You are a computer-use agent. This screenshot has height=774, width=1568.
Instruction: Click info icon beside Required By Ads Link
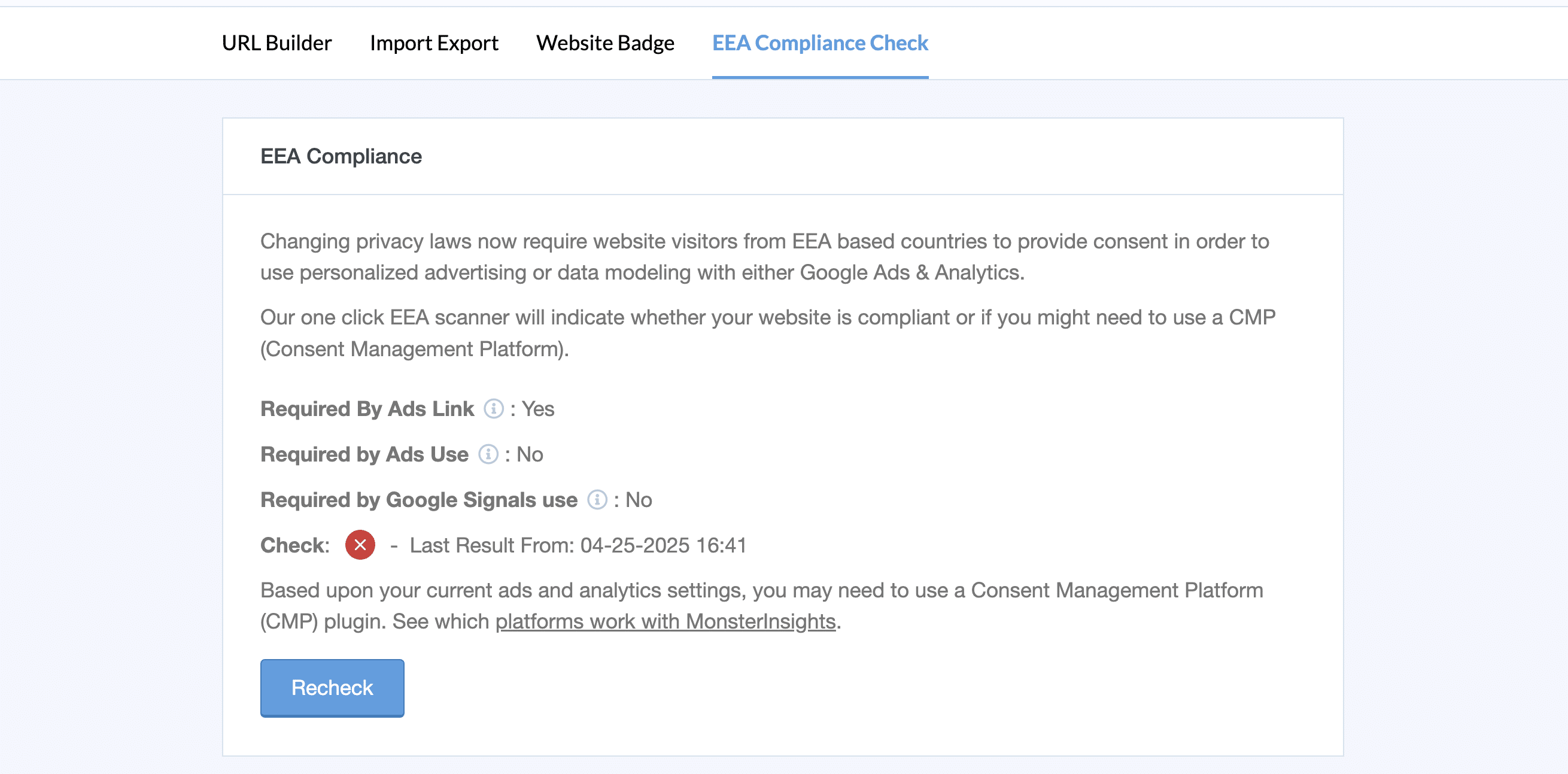coord(493,409)
